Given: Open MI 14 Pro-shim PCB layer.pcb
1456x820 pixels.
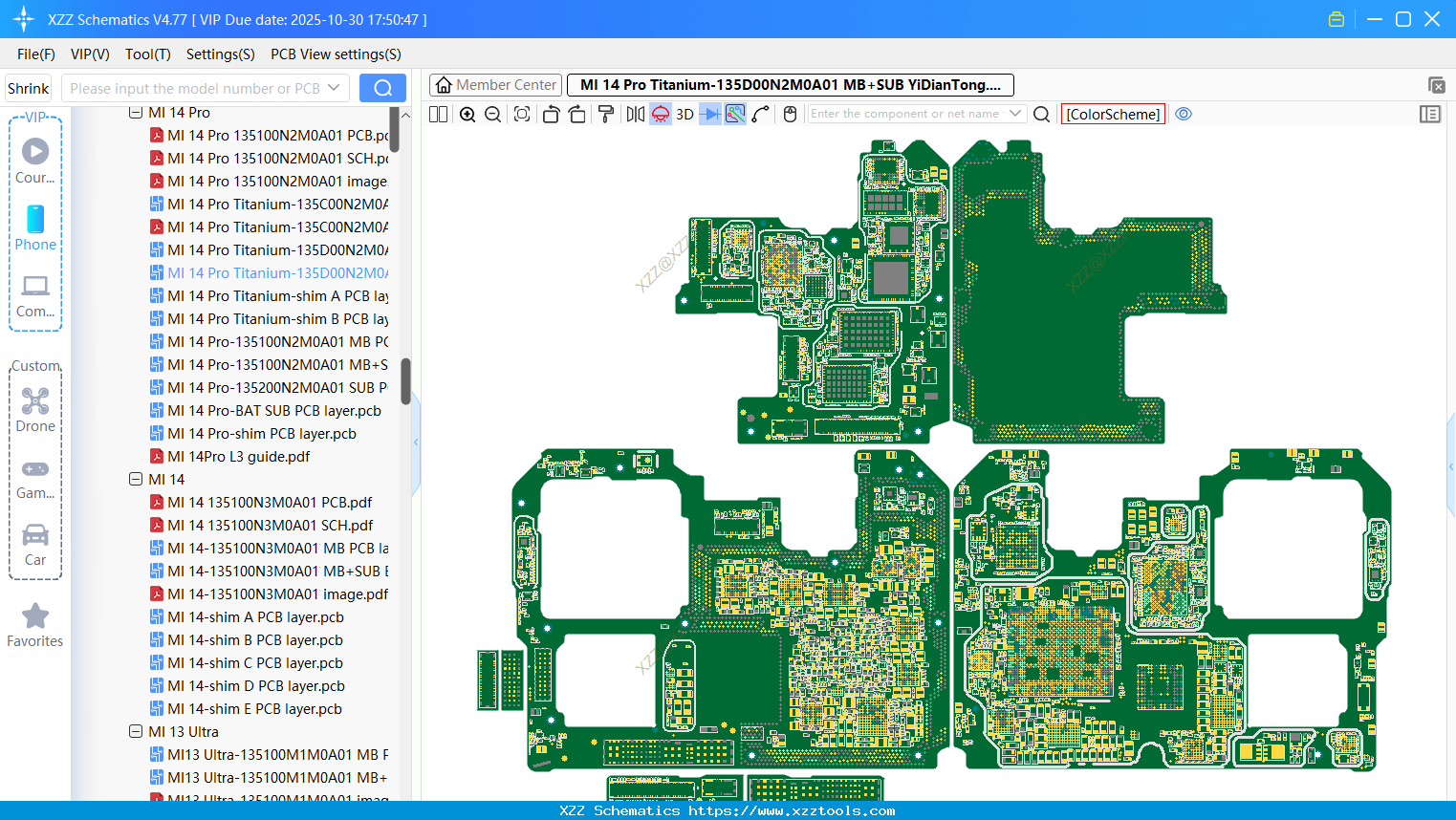Looking at the screenshot, I should click(253, 434).
